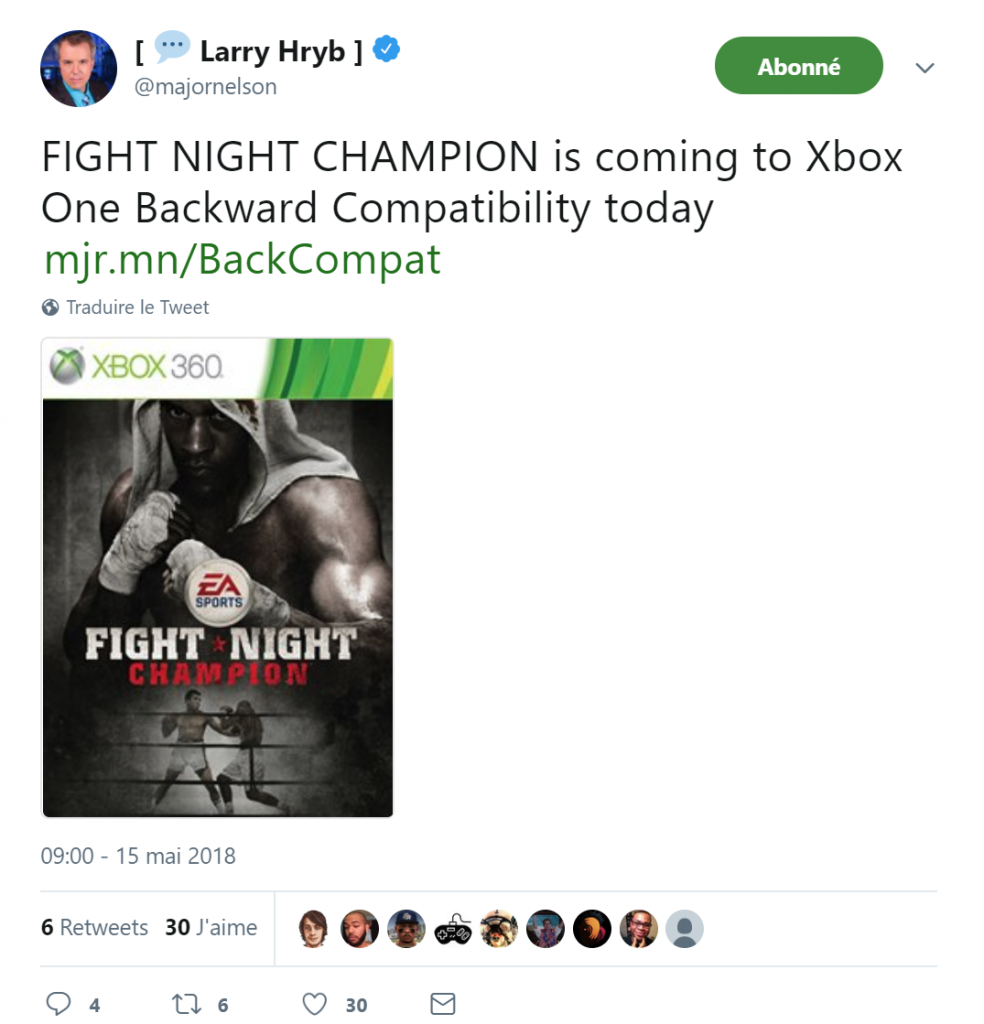This screenshot has height=1024, width=984.
Task: Send tweet via envelope message icon
Action: click(443, 1004)
